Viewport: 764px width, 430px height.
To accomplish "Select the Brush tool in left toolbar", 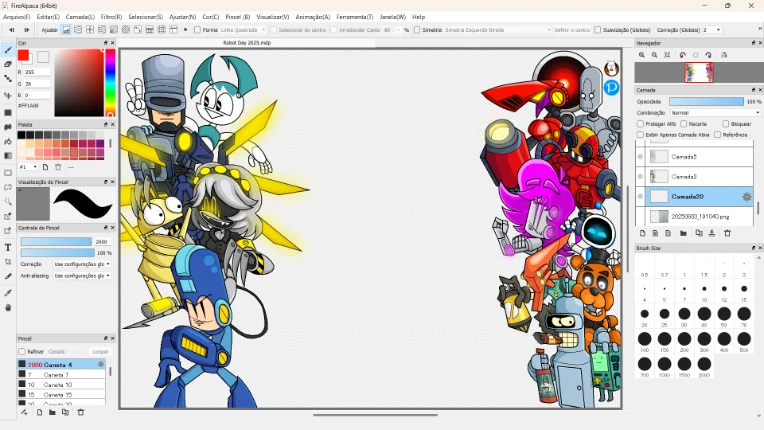I will click(x=8, y=49).
